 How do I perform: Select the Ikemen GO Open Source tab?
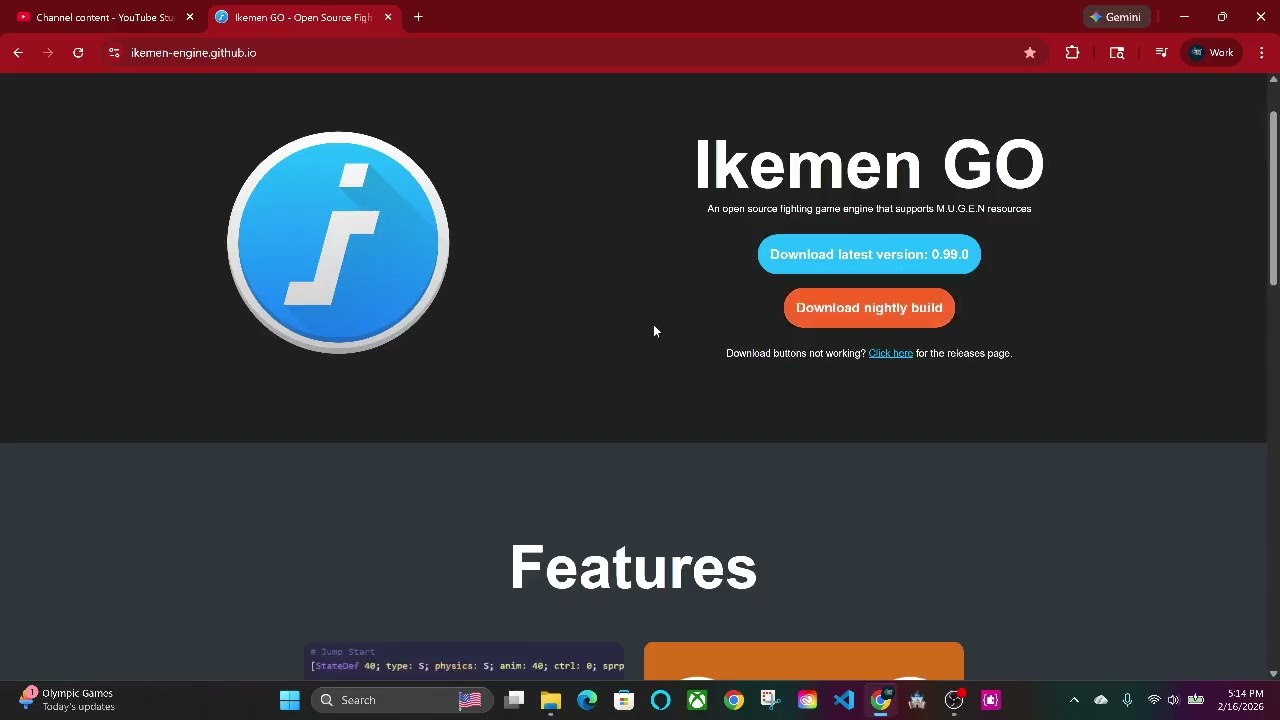pyautogui.click(x=302, y=17)
